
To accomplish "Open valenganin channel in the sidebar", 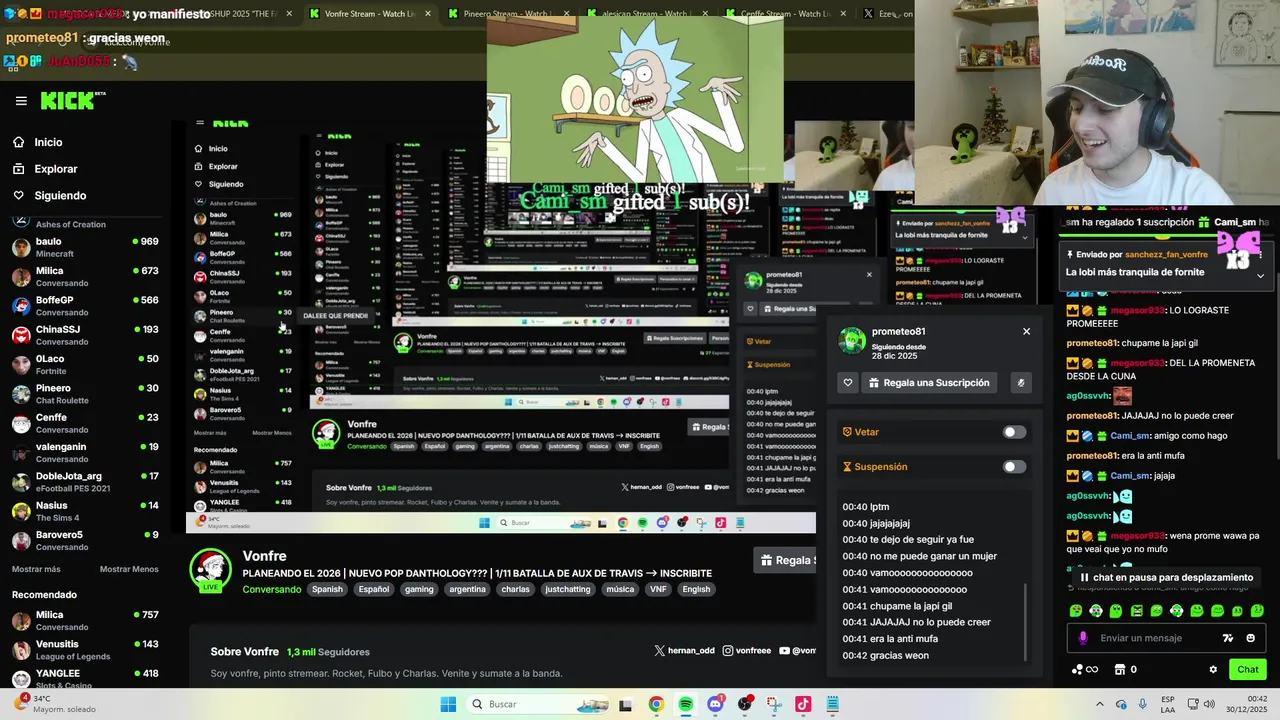I will (85, 452).
